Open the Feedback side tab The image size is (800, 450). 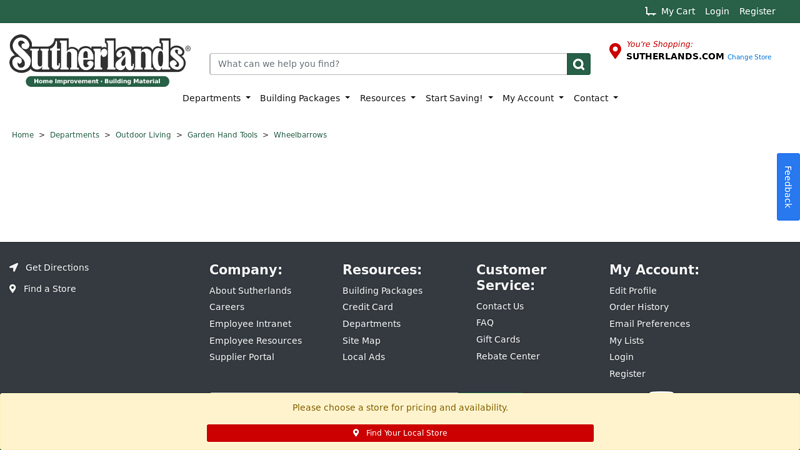[x=788, y=187]
